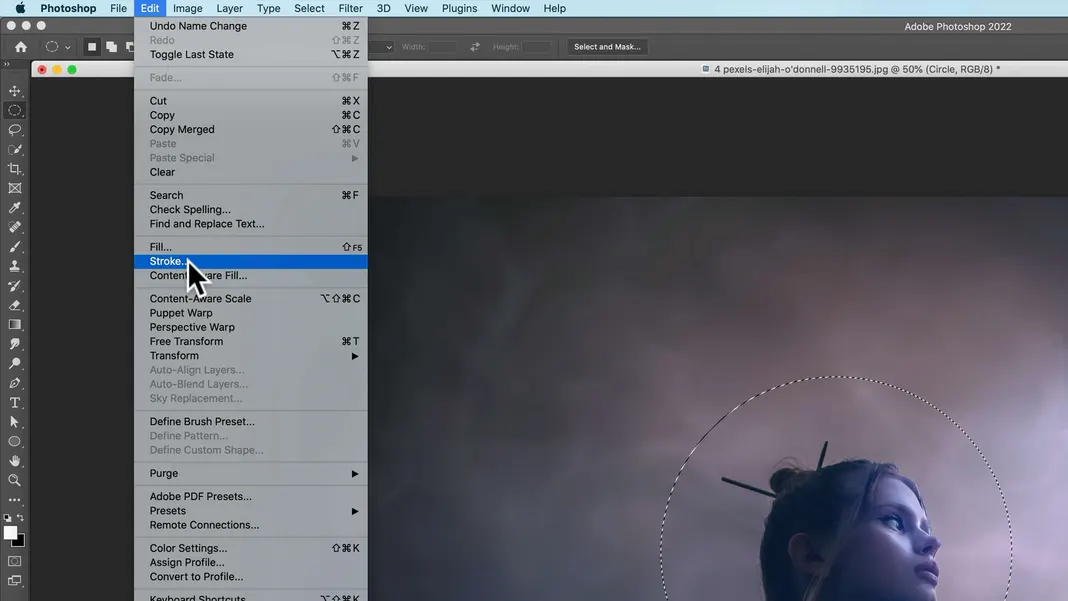Open the tool preset picker dropdown arrow
The image size is (1068, 601).
[67, 48]
